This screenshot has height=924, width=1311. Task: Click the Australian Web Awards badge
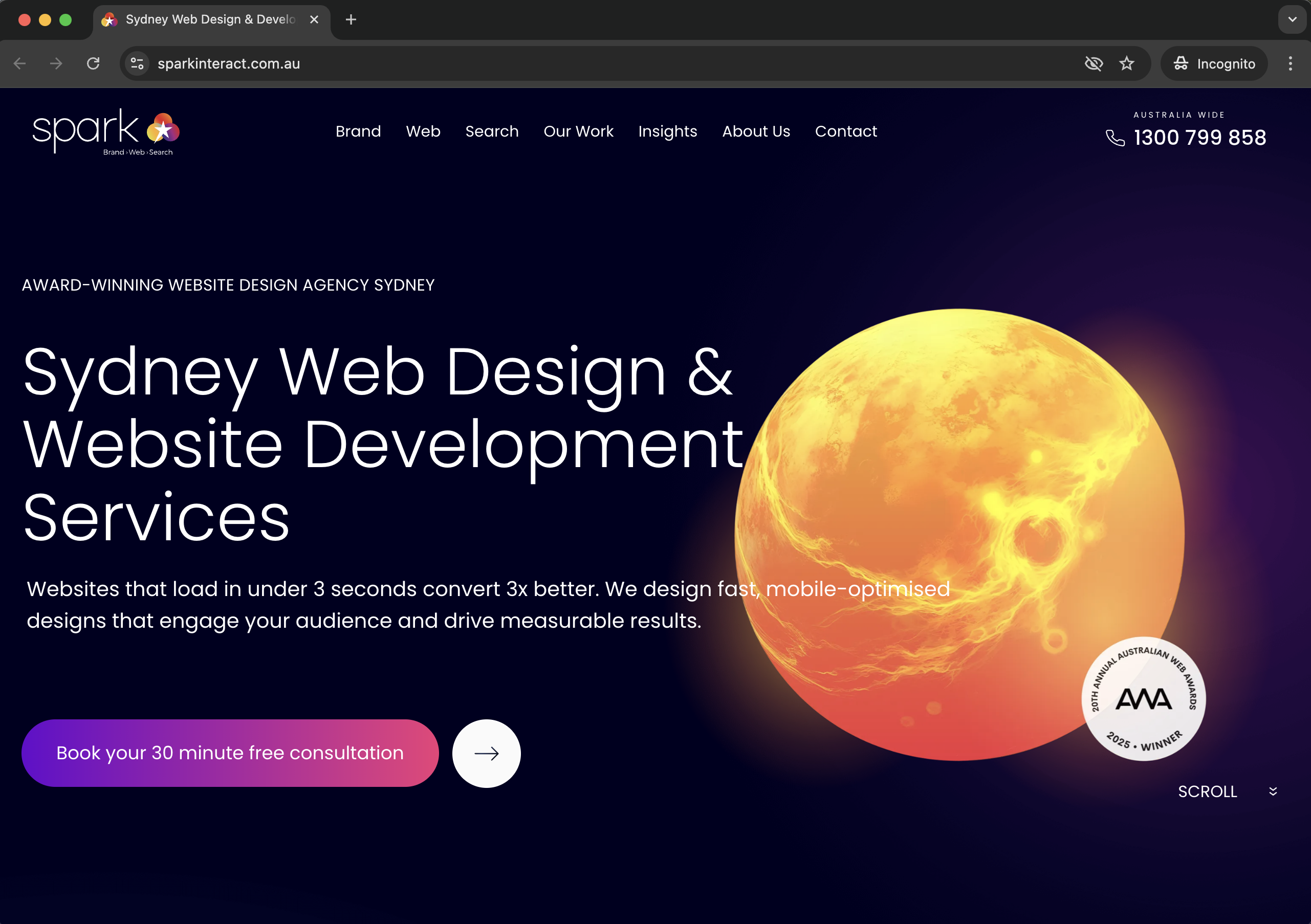point(1143,698)
